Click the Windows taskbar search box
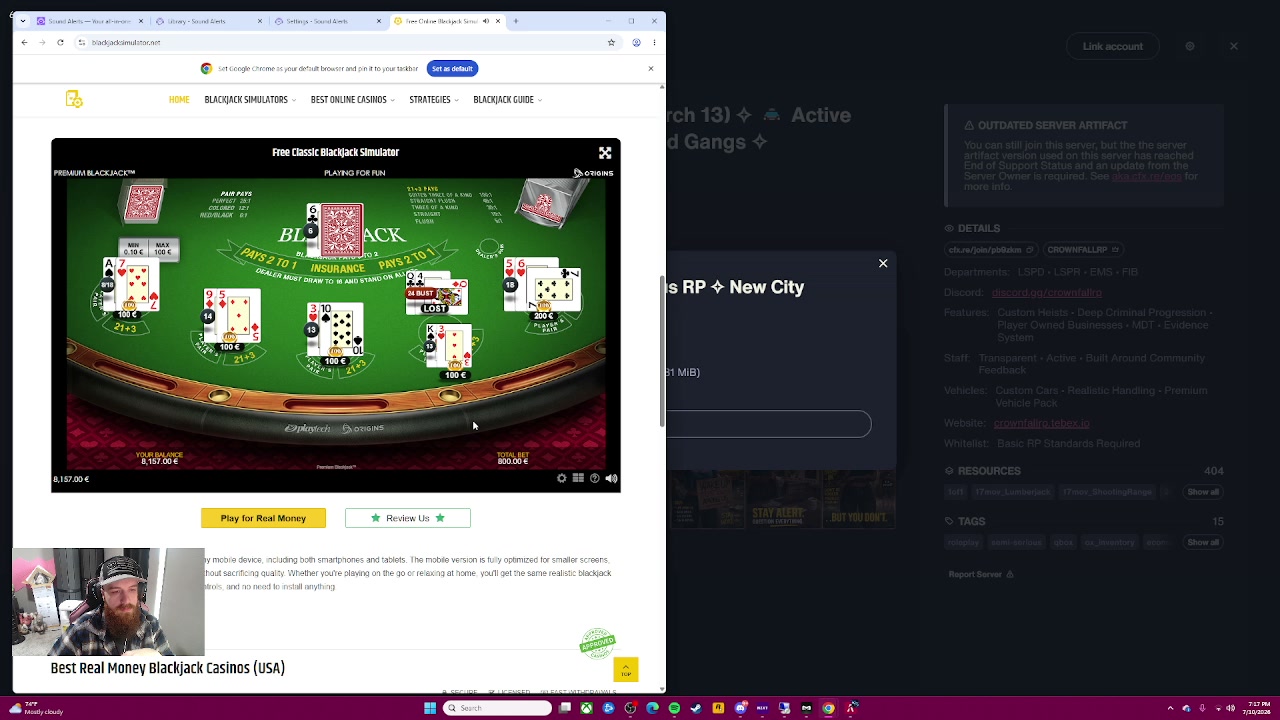1280x720 pixels. click(497, 708)
